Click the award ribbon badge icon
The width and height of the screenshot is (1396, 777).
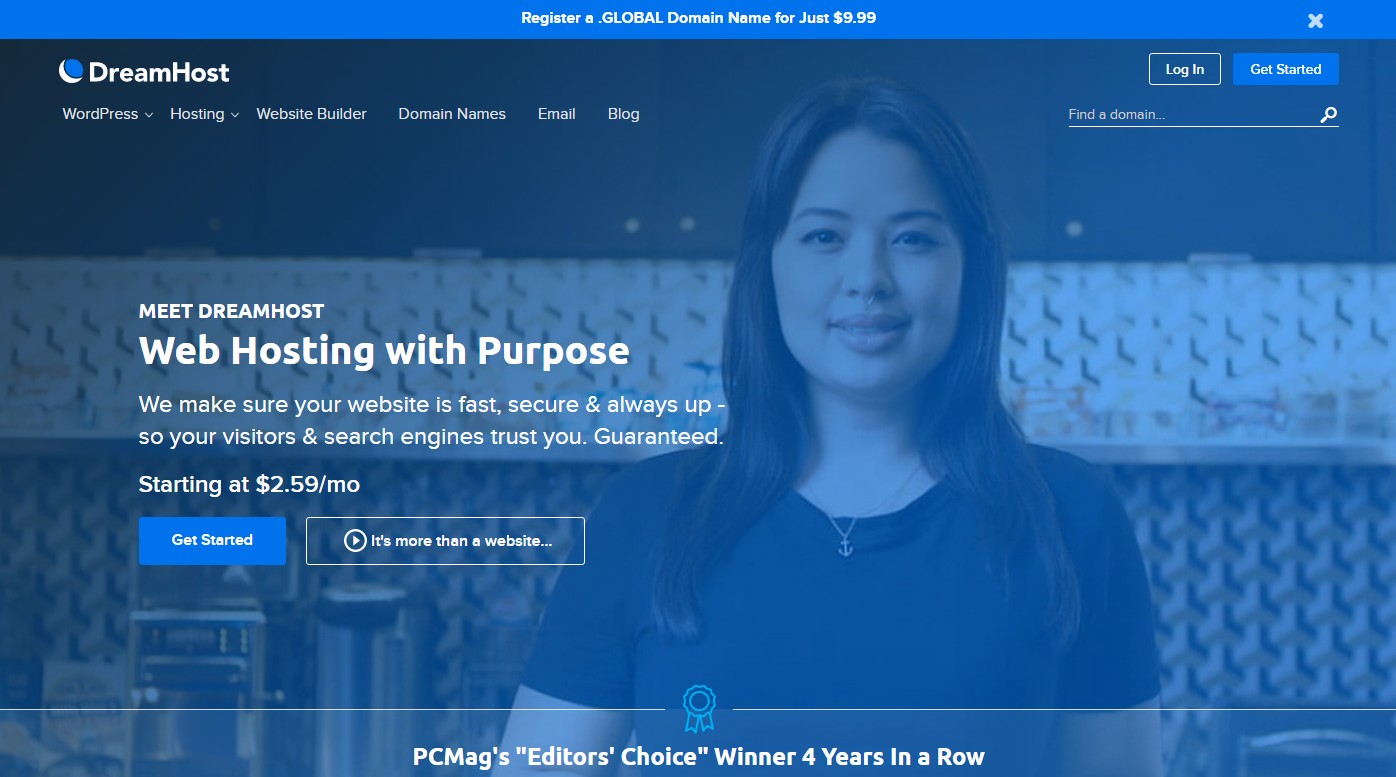point(699,709)
